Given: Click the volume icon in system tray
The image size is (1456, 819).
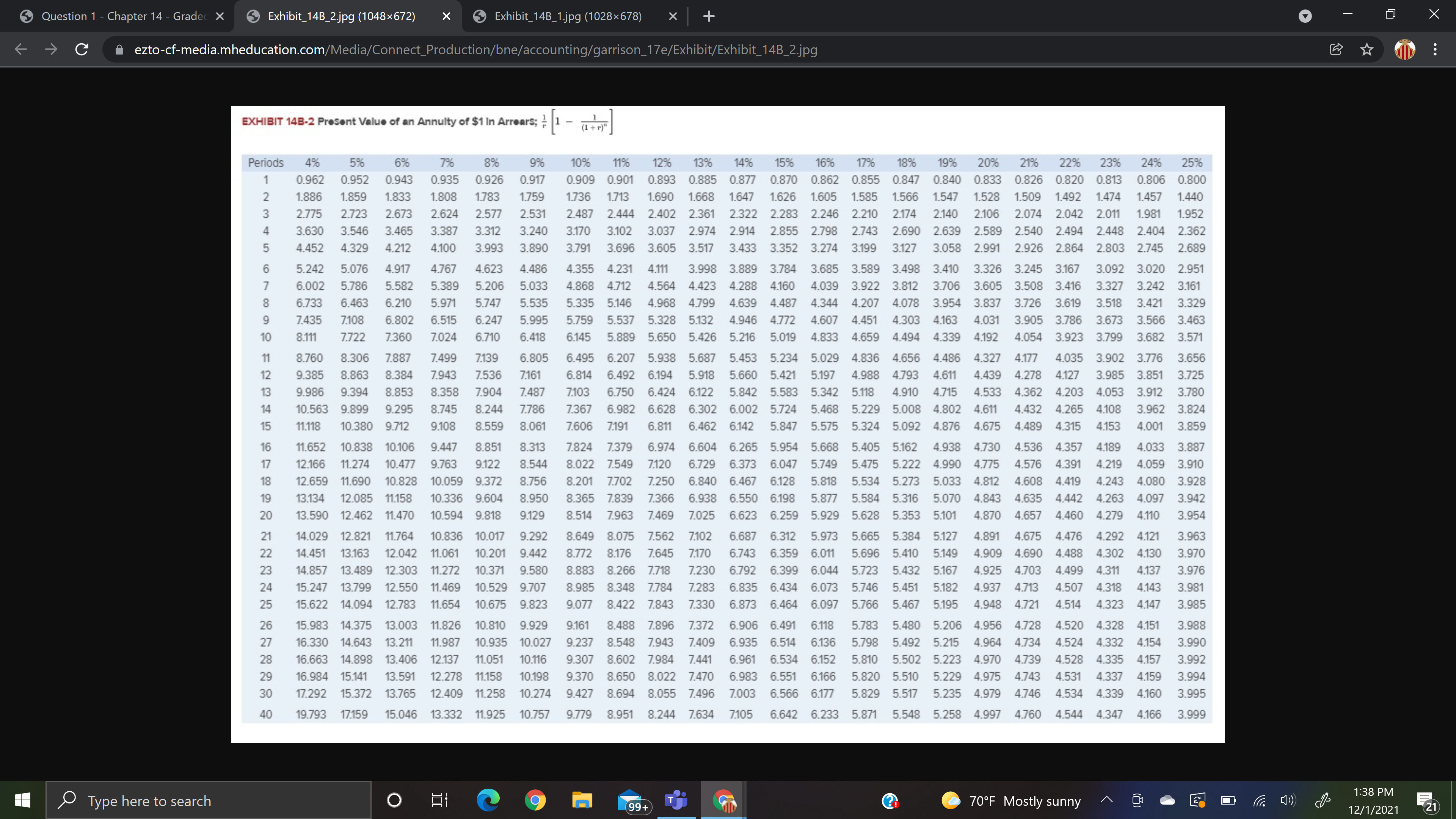Looking at the screenshot, I should pyautogui.click(x=1287, y=800).
